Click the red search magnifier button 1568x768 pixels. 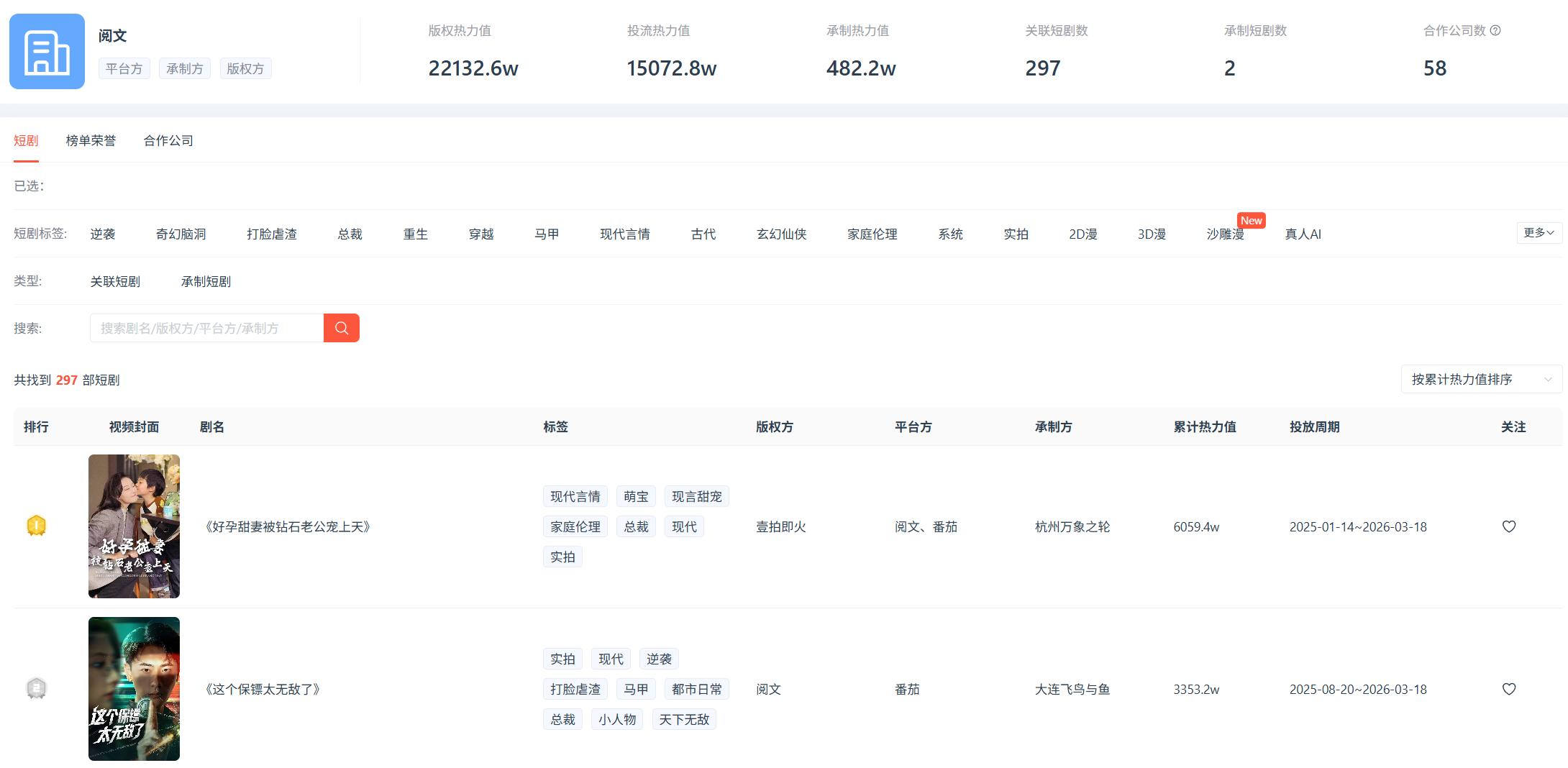341,328
